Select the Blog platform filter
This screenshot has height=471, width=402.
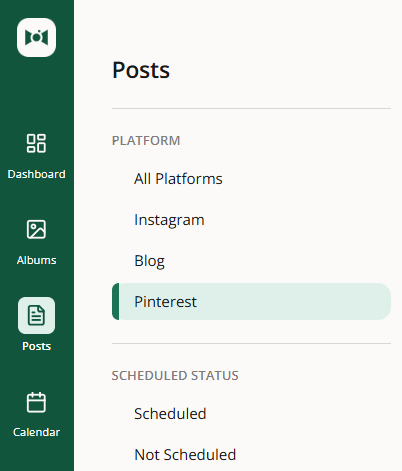click(251, 261)
